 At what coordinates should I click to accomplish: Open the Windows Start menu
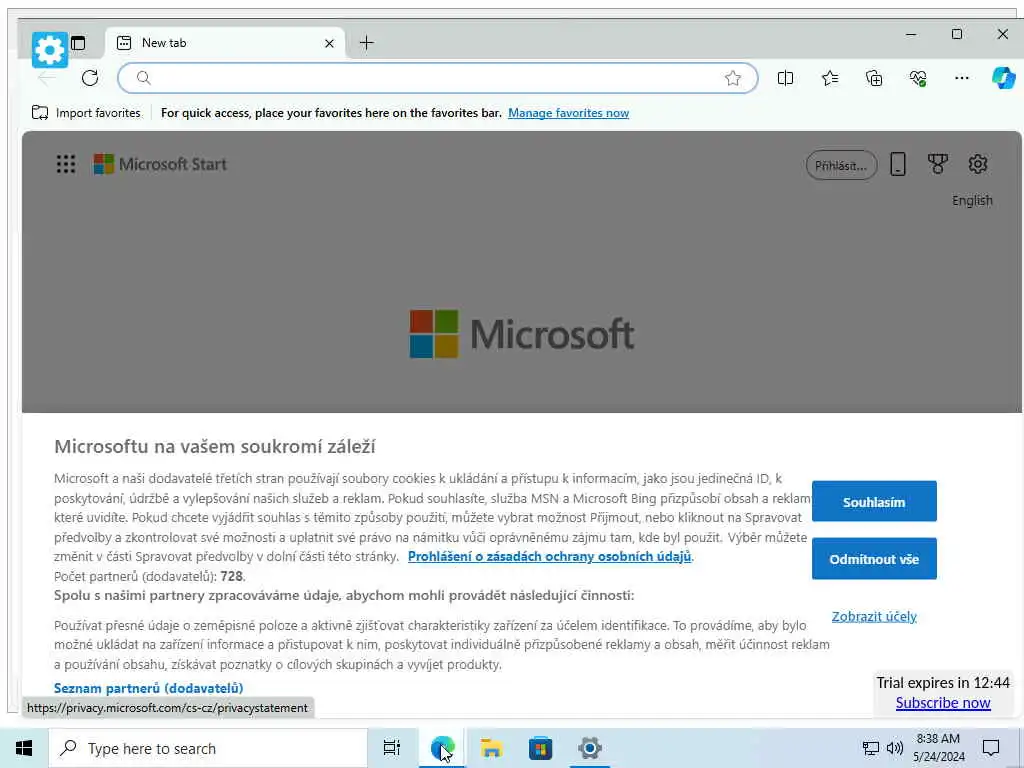24,748
